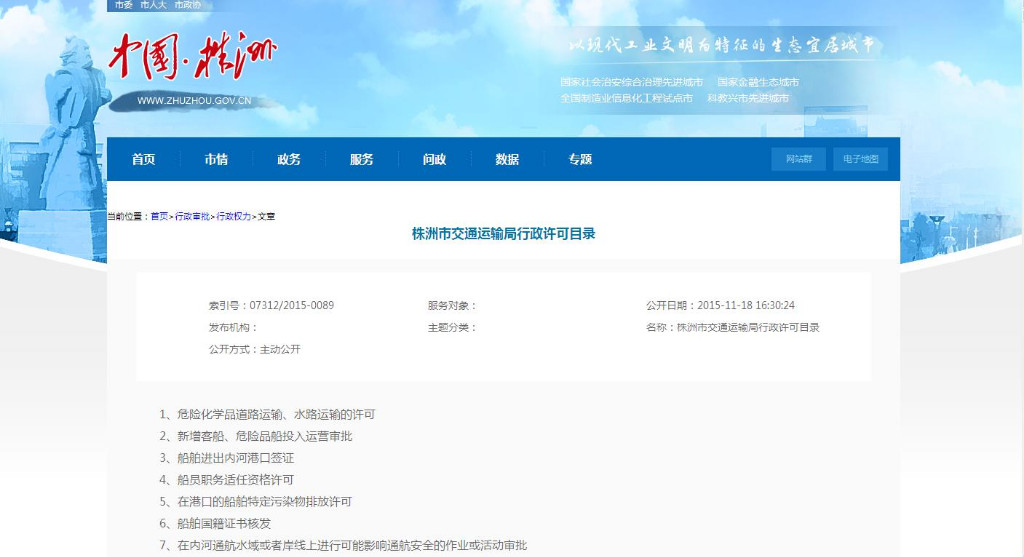Viewport: 1024px width, 557px height.
Task: Open the 政务 navigation menu item
Action: pos(289,160)
